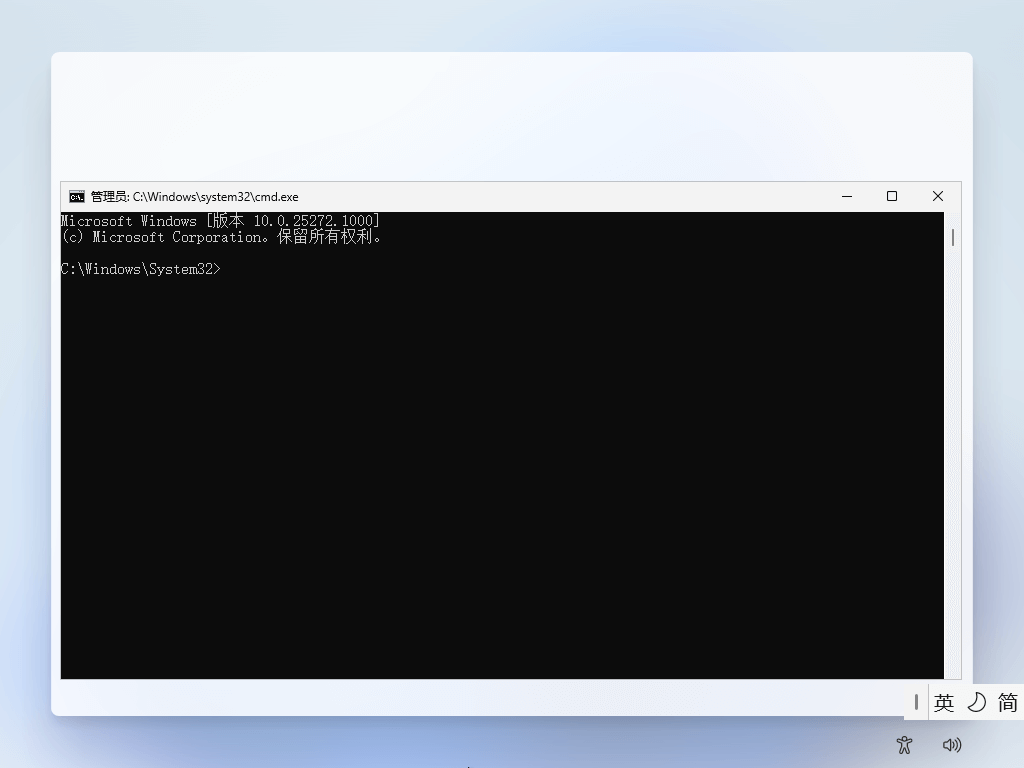Switch IME mode via the 英 indicator
The height and width of the screenshot is (768, 1024).
(944, 703)
